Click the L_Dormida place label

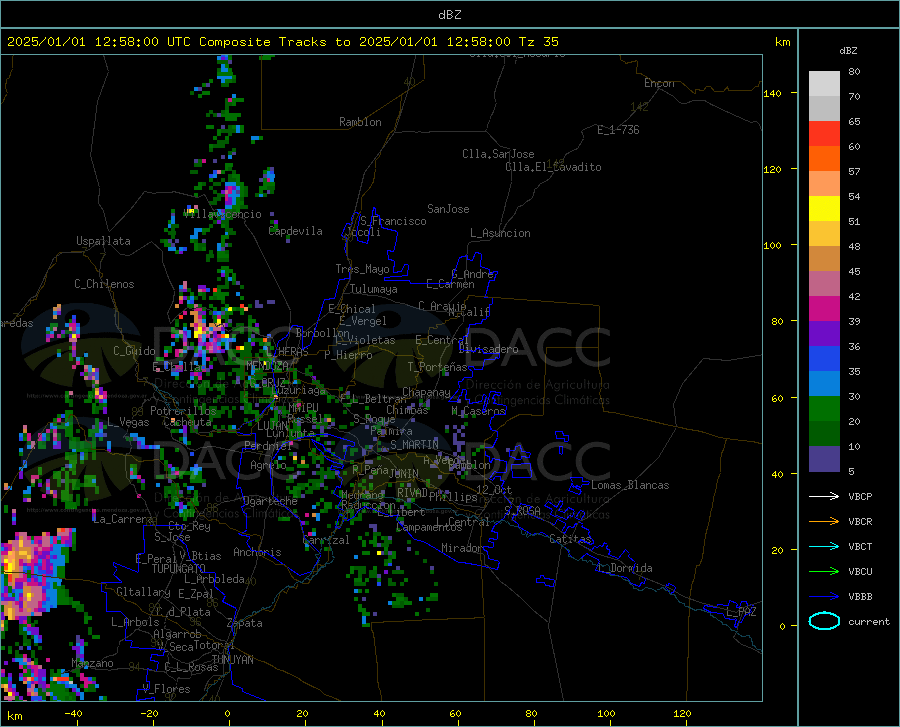point(625,568)
